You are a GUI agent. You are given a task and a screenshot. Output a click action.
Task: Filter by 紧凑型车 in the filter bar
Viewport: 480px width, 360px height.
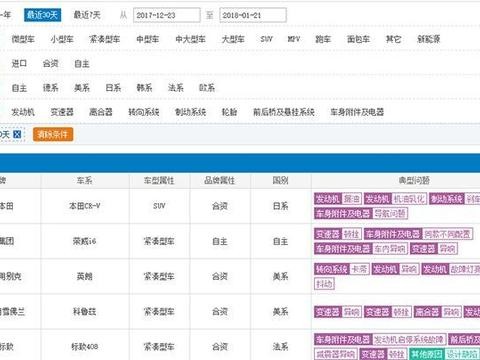[105, 39]
